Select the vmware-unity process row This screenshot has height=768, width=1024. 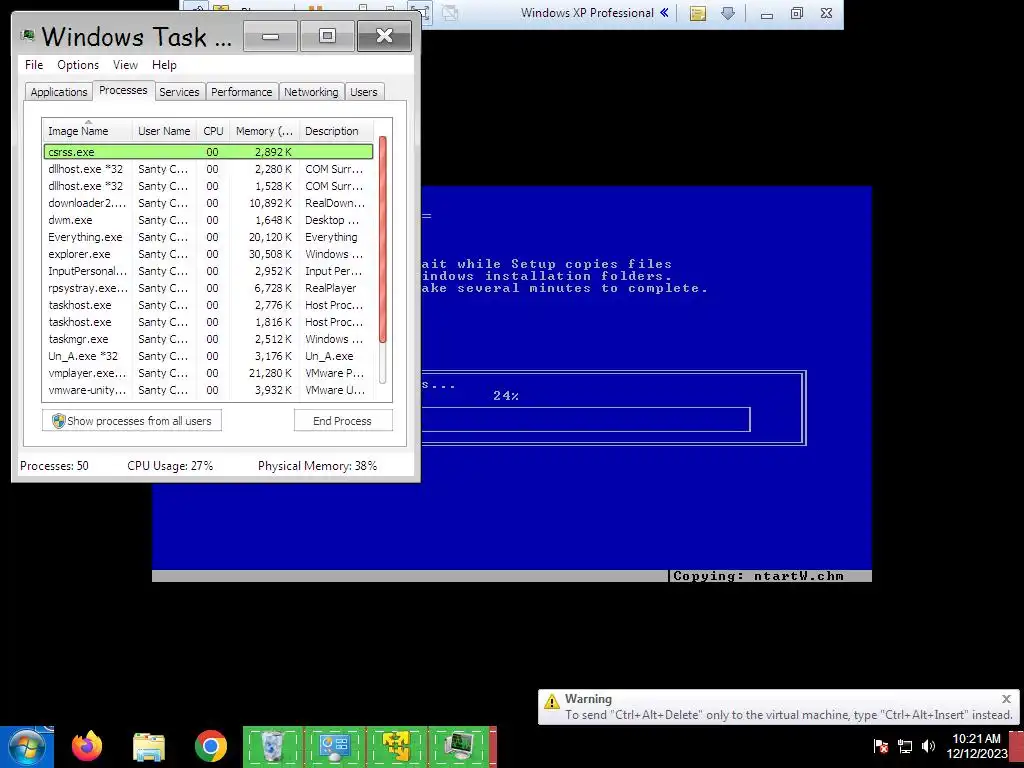pyautogui.click(x=208, y=390)
